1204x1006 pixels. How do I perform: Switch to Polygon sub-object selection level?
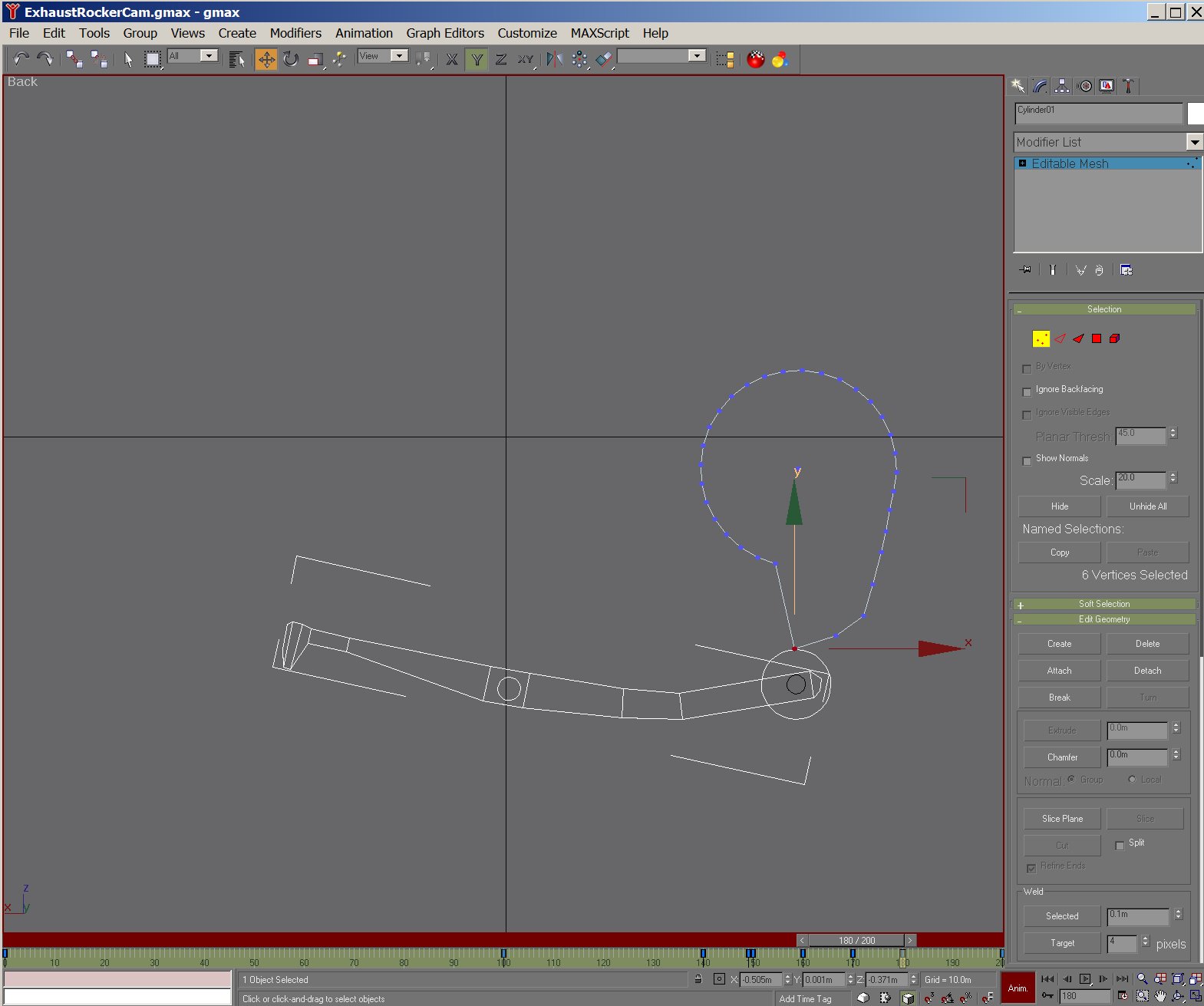click(x=1097, y=338)
